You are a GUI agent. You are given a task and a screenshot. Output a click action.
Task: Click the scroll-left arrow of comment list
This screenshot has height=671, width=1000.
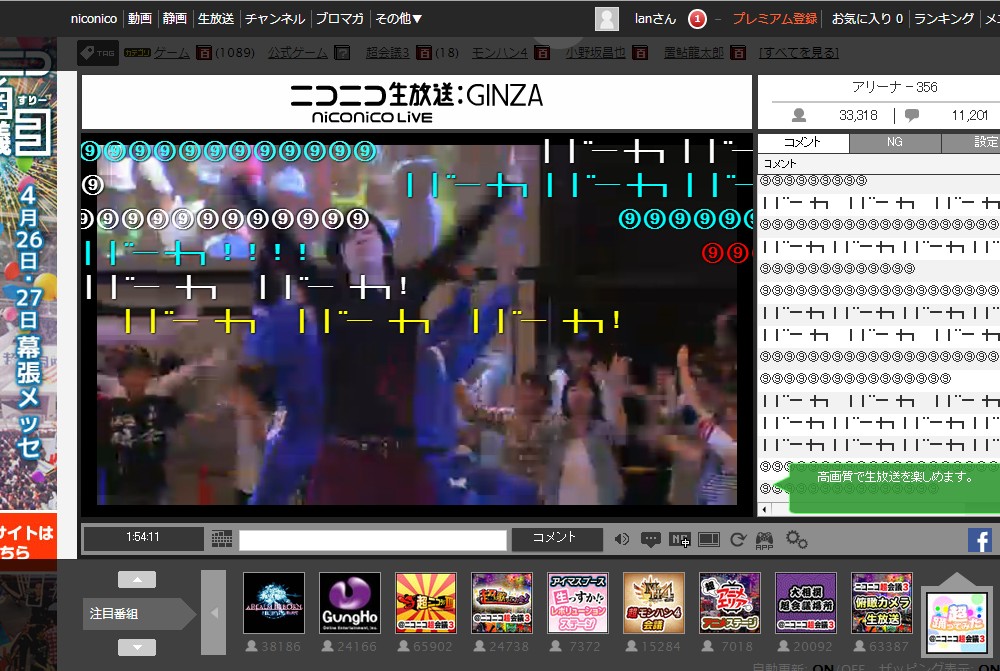(764, 509)
